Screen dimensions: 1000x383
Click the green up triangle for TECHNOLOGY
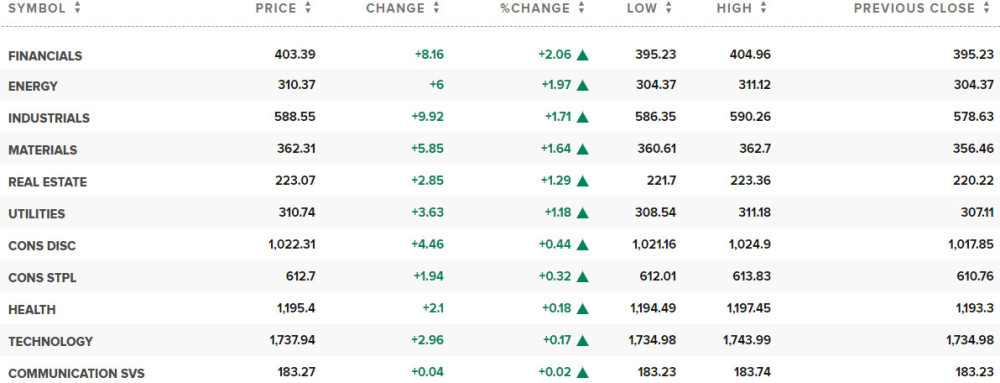pos(582,341)
